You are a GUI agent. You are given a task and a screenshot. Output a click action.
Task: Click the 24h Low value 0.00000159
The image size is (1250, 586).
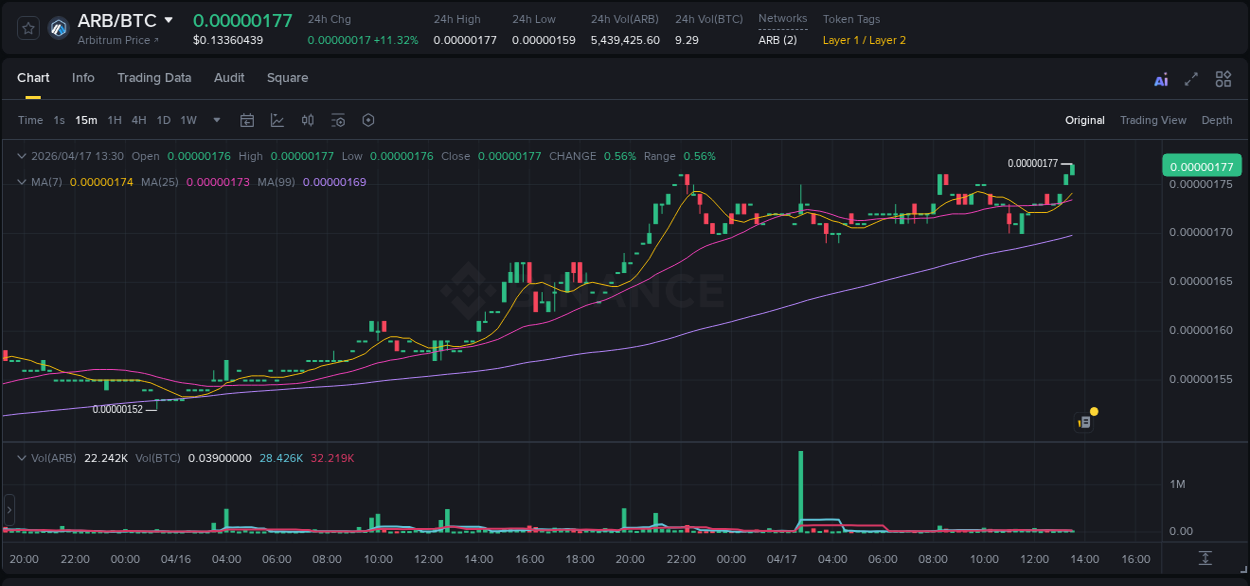[x=543, y=40]
